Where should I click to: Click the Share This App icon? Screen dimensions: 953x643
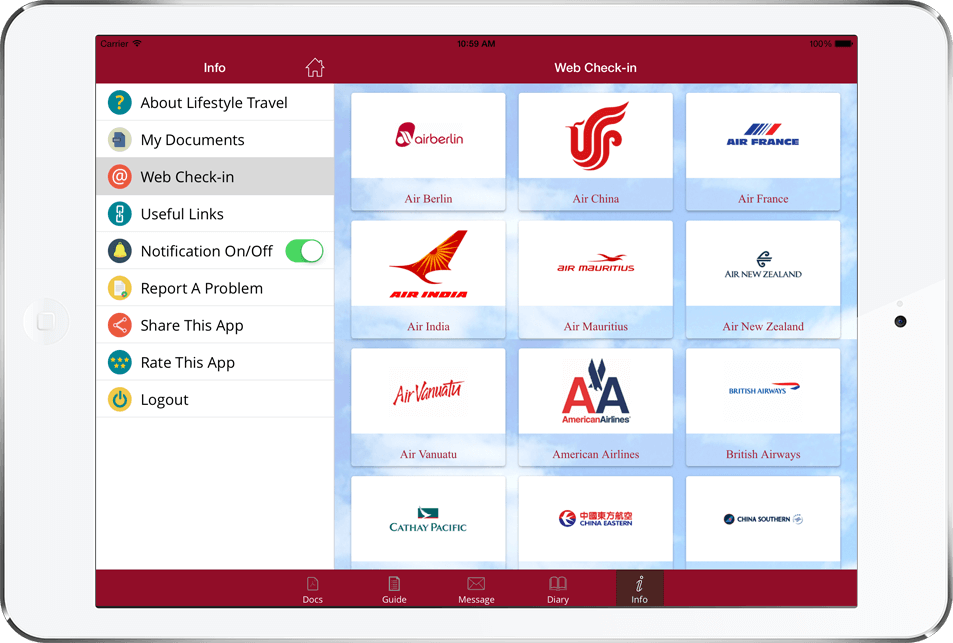pos(120,325)
